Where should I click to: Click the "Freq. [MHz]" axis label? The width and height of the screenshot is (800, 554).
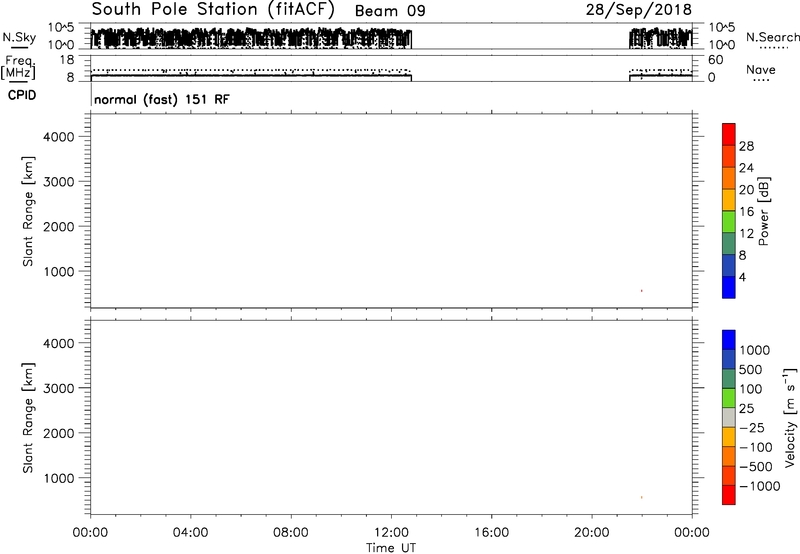pos(19,67)
